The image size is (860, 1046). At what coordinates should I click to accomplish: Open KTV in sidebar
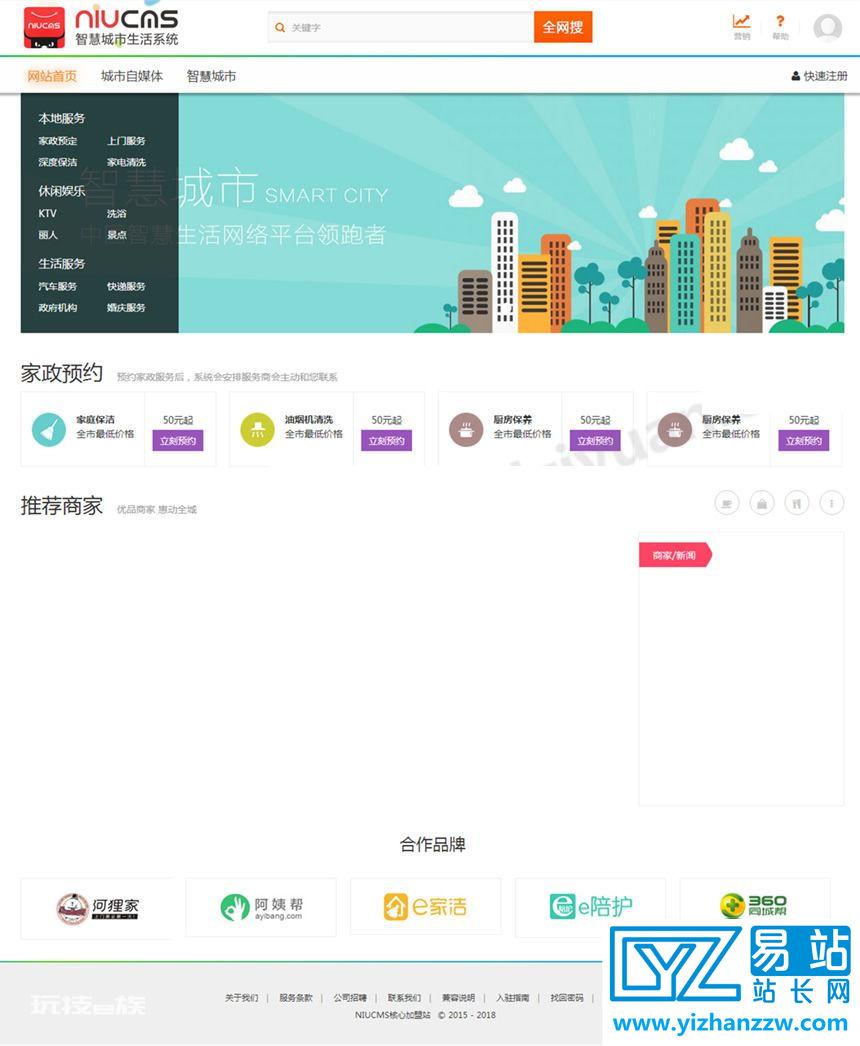pyautogui.click(x=47, y=213)
